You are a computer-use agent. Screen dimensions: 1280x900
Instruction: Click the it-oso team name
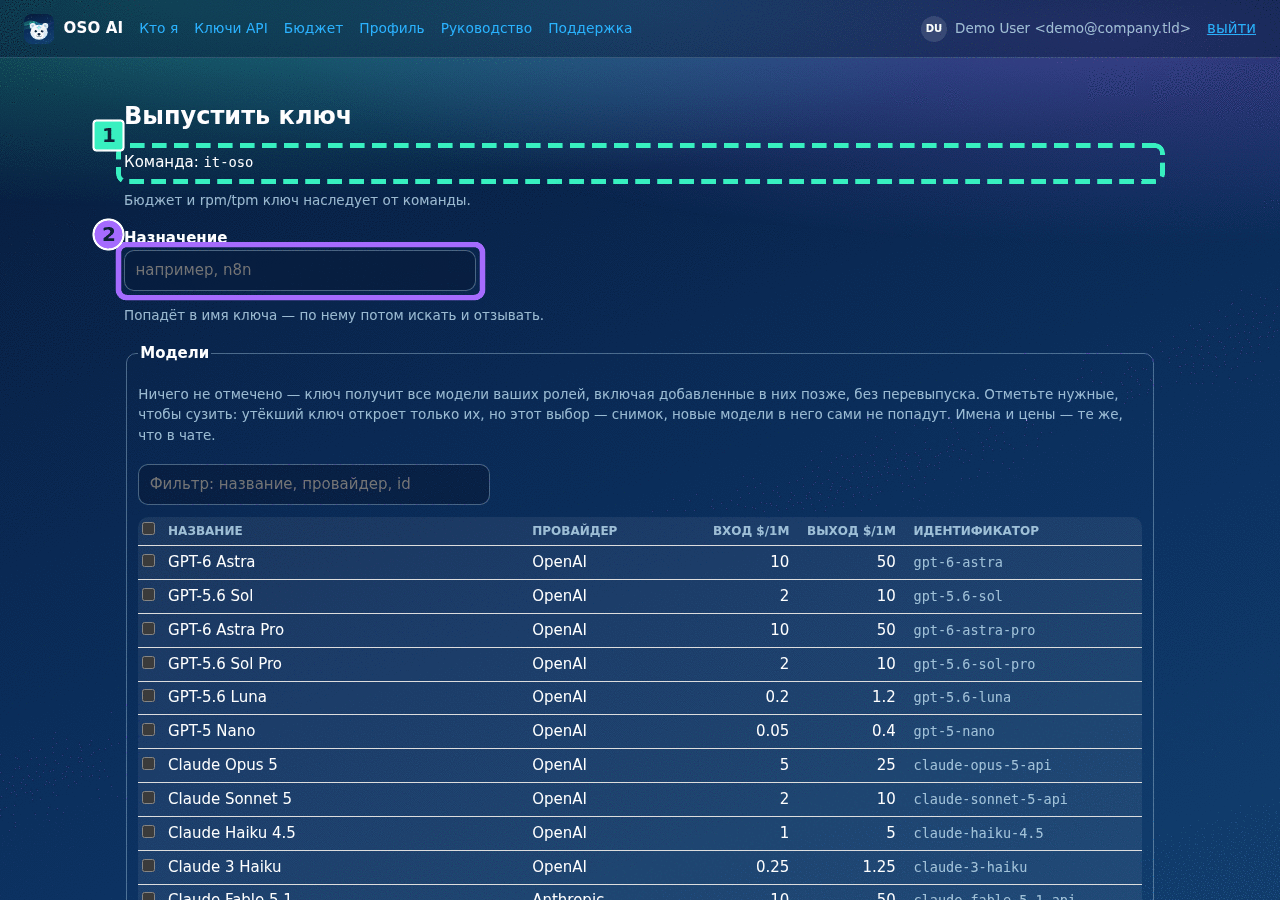(x=228, y=162)
